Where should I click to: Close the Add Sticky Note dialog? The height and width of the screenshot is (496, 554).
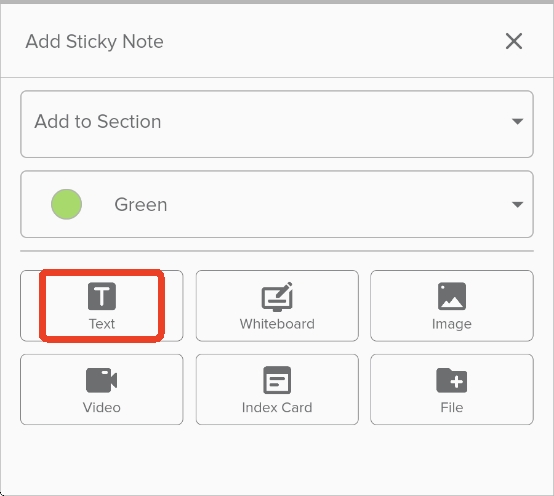coord(514,41)
